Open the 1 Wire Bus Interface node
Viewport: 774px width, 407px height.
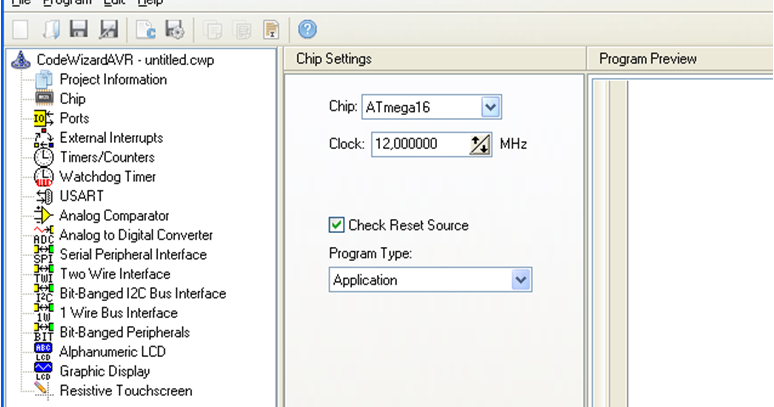[x=118, y=313]
